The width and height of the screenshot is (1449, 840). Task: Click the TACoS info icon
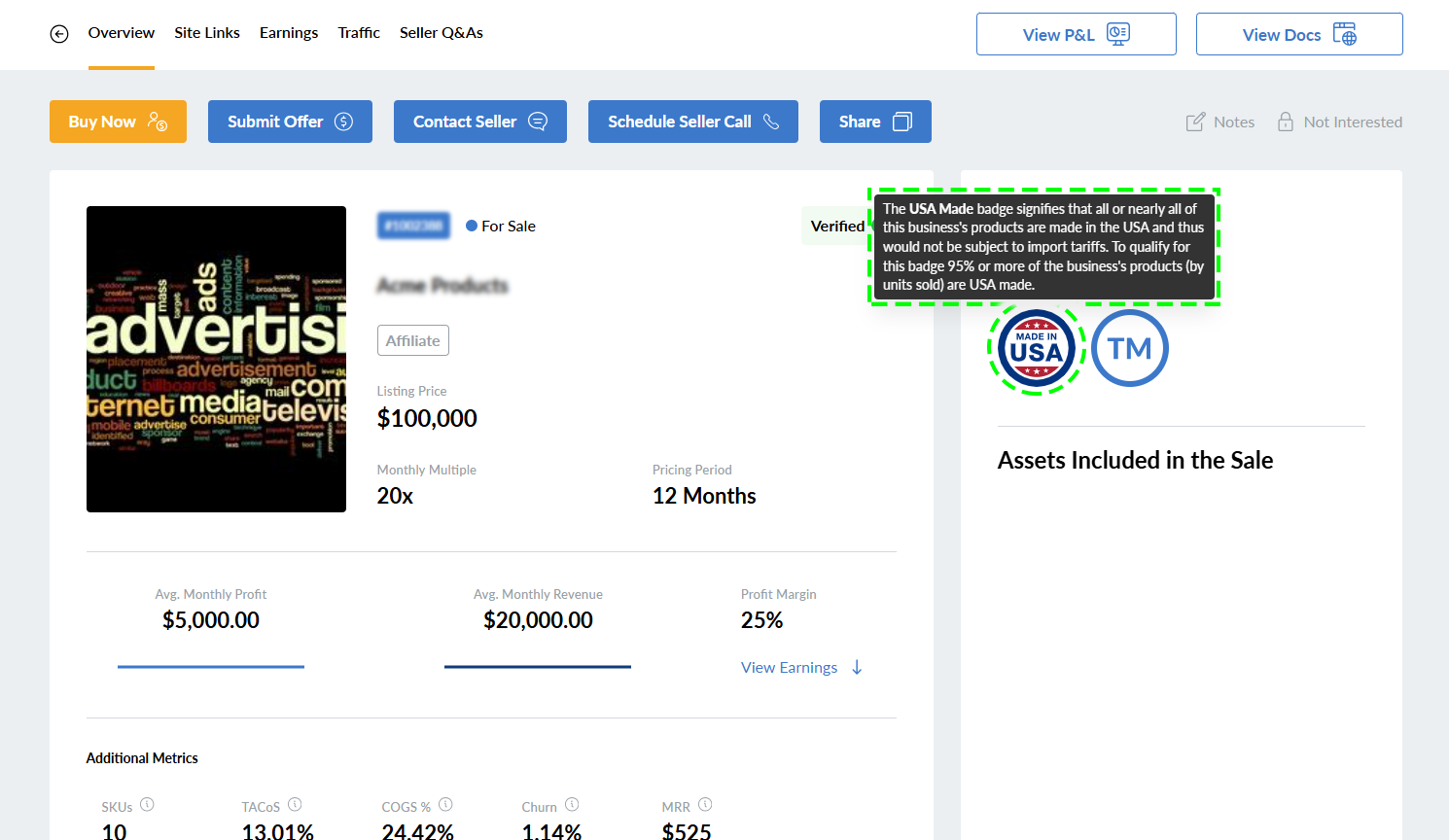[295, 805]
